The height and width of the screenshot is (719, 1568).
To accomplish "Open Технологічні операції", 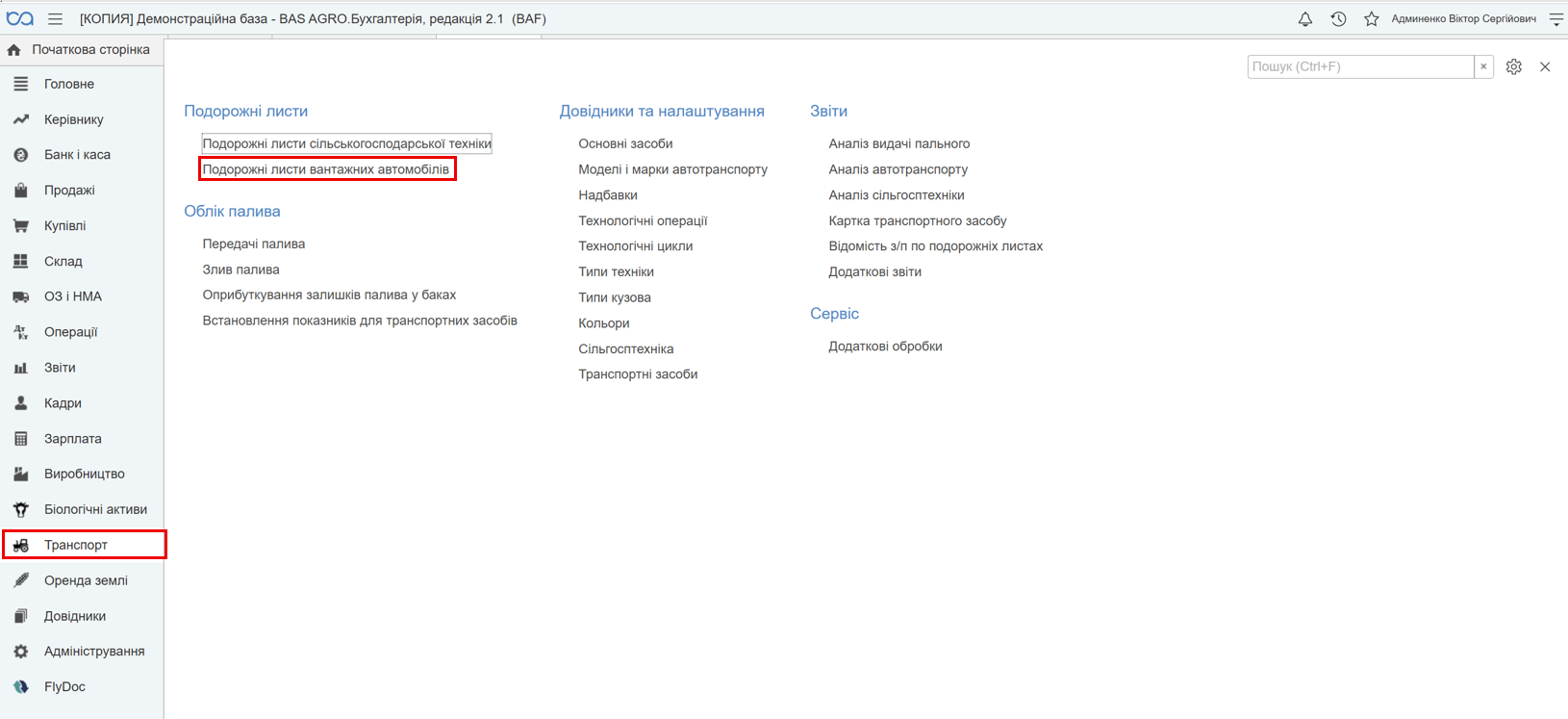I will [643, 220].
